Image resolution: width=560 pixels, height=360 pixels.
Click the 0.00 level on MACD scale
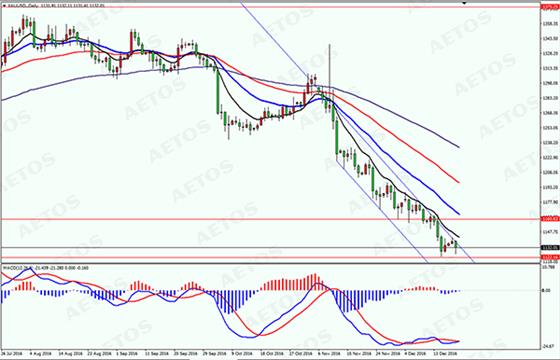point(546,291)
